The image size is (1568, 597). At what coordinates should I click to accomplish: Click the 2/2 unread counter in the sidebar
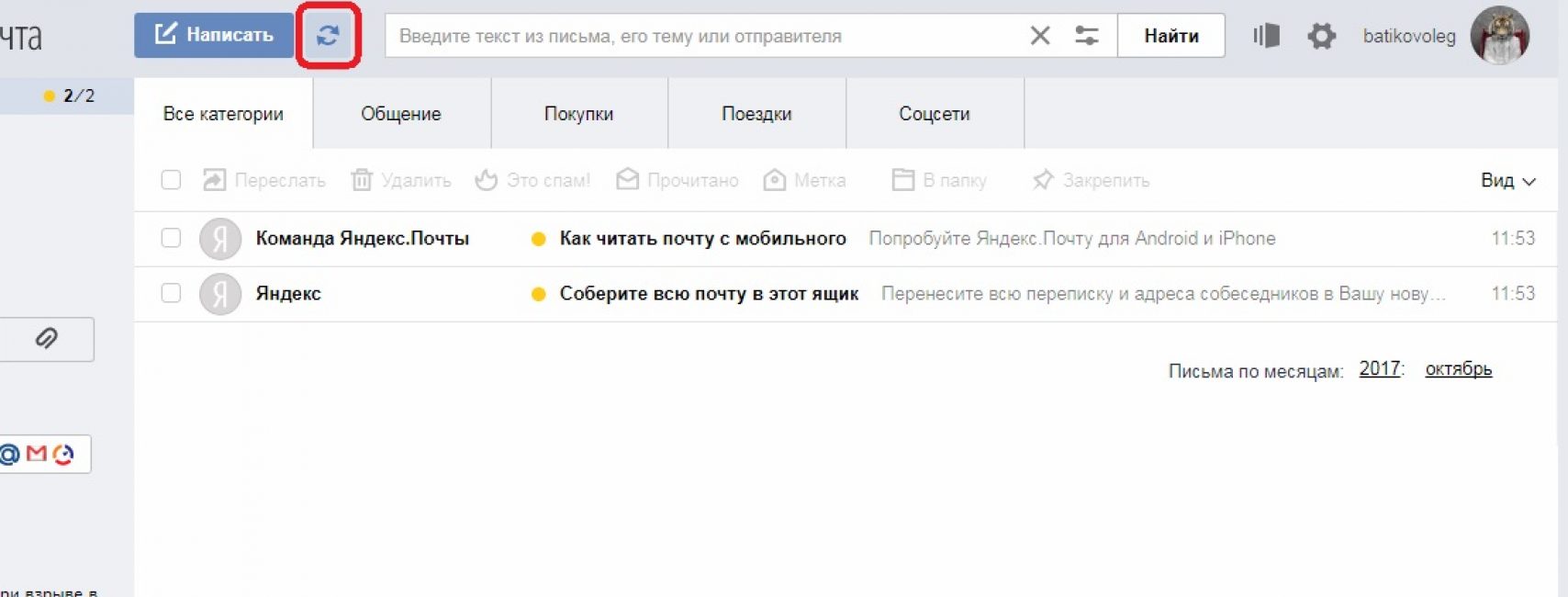coord(69,96)
